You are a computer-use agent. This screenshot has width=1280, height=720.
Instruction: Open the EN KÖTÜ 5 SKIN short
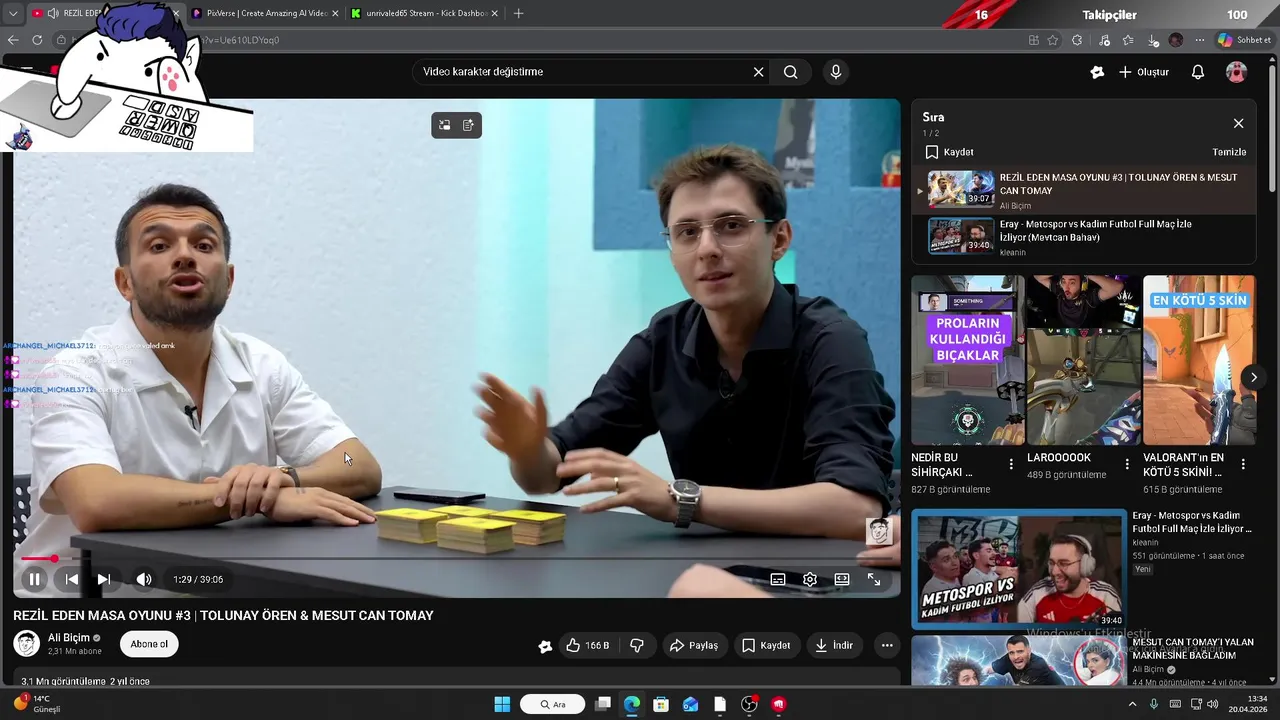pos(1200,360)
